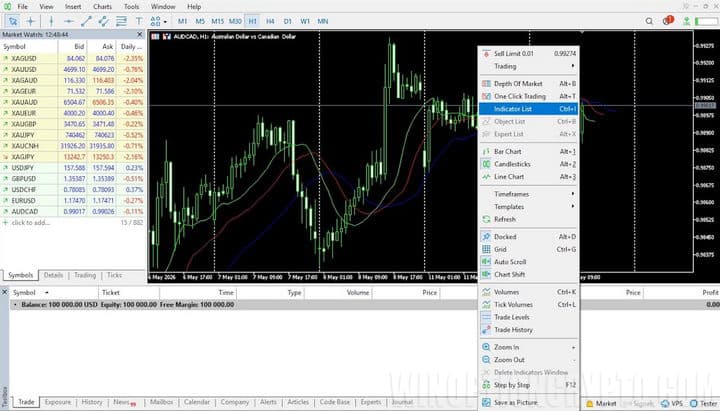The image size is (720, 411).
Task: Close the Market Watch panel
Action: coord(140,34)
